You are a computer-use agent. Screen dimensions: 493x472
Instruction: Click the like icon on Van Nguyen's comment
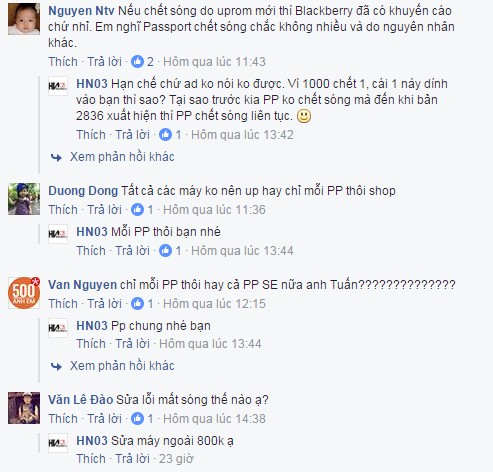pos(137,304)
